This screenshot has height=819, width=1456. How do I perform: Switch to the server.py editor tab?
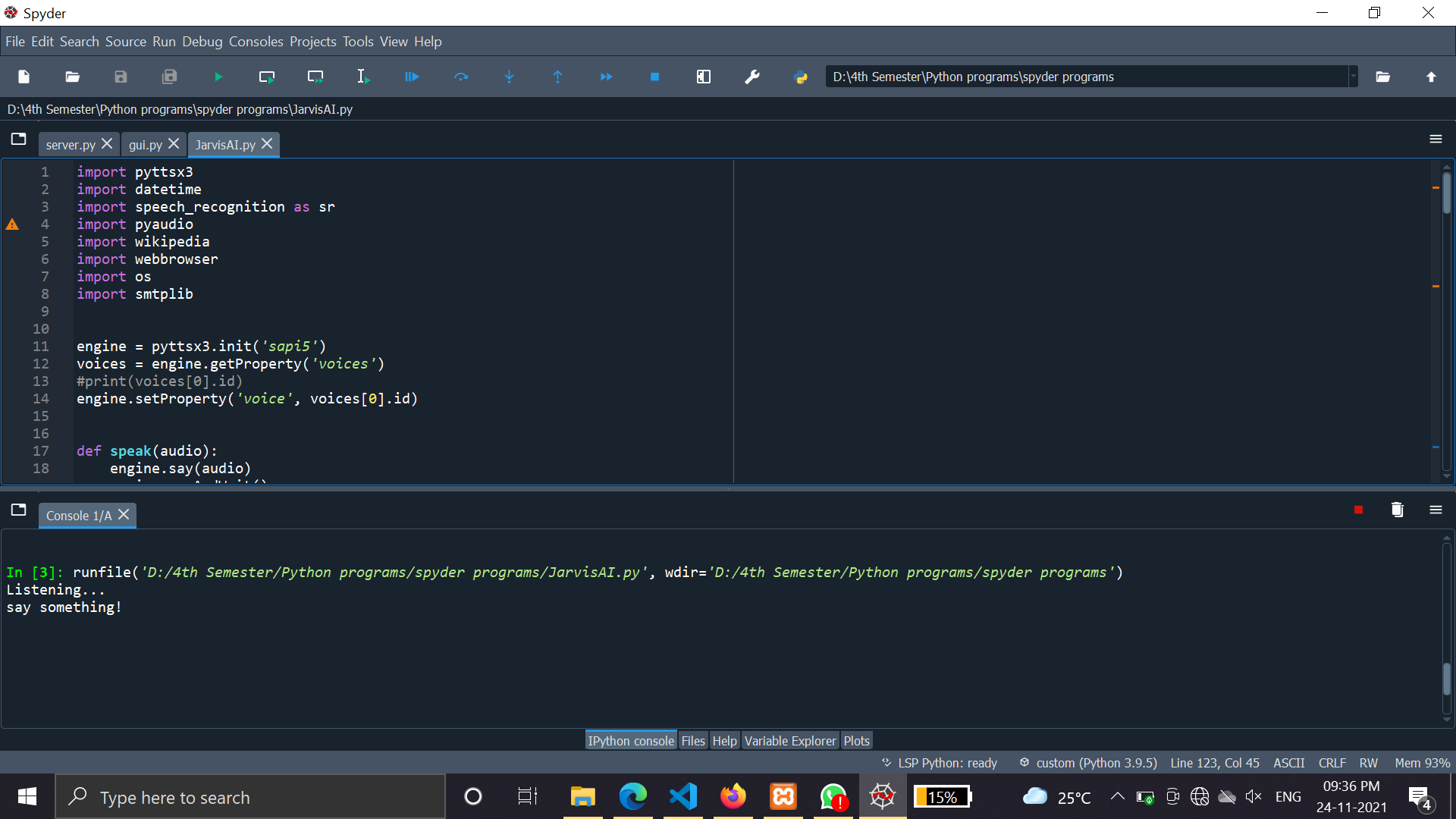[x=71, y=145]
